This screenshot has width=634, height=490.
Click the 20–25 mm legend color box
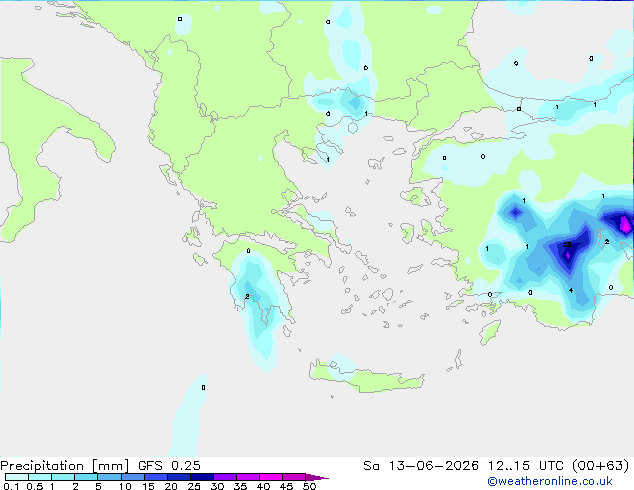(178, 477)
